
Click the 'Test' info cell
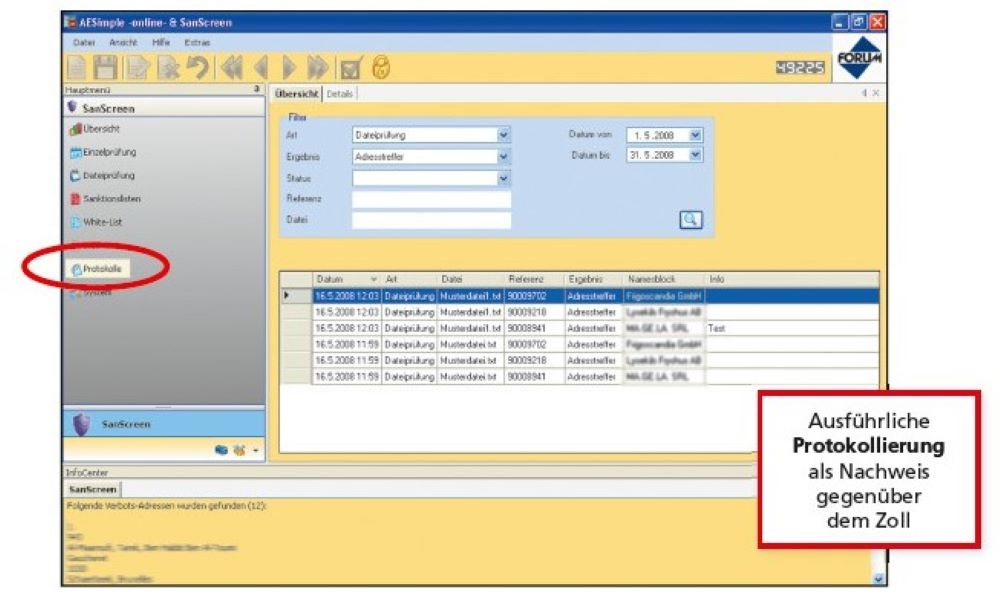(791, 328)
